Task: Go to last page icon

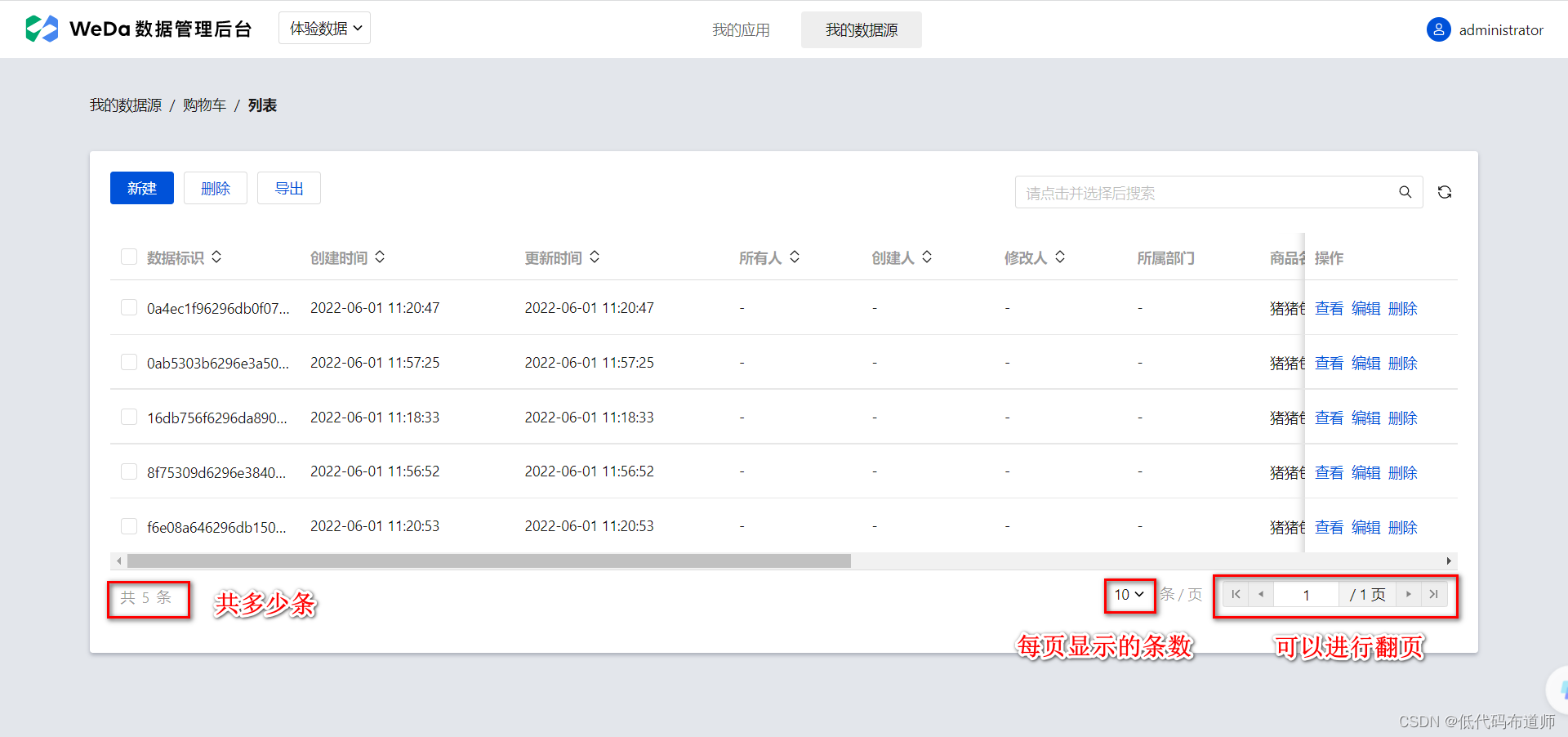Action: [x=1434, y=594]
